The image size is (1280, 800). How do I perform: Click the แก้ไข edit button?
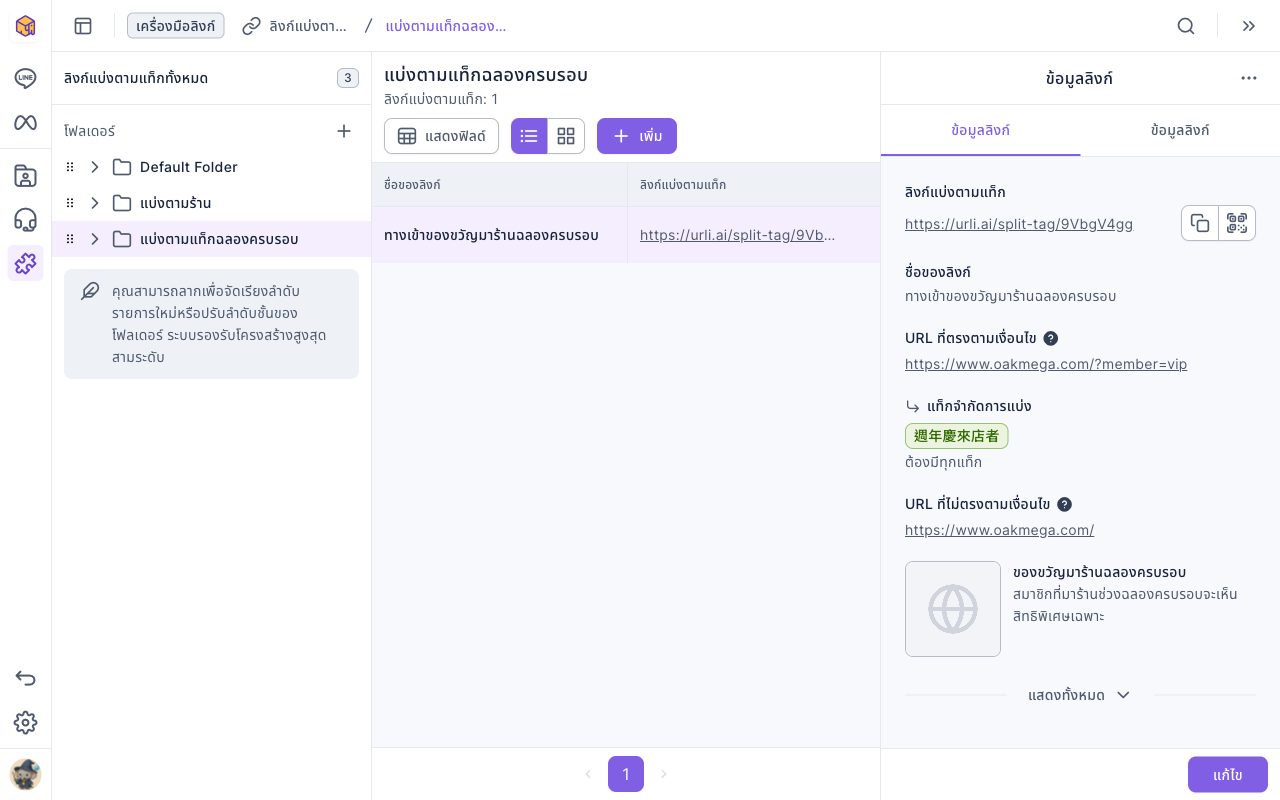(x=1228, y=775)
